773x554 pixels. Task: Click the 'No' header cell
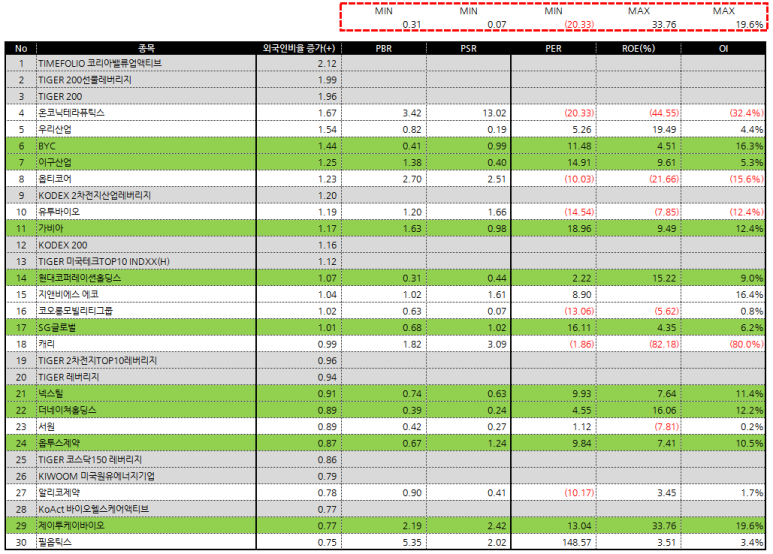[21, 48]
